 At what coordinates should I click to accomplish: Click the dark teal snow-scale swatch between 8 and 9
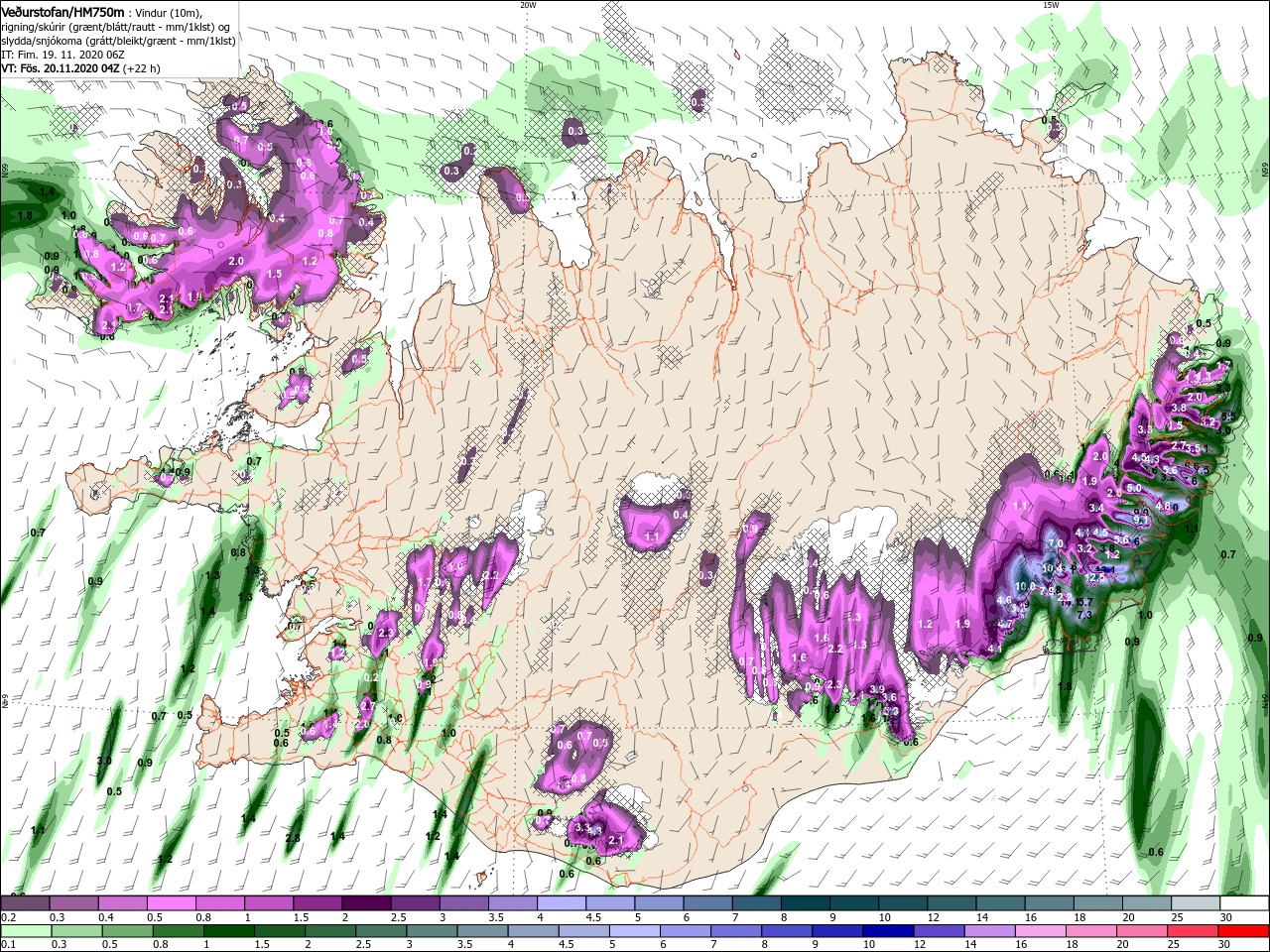pyautogui.click(x=806, y=902)
